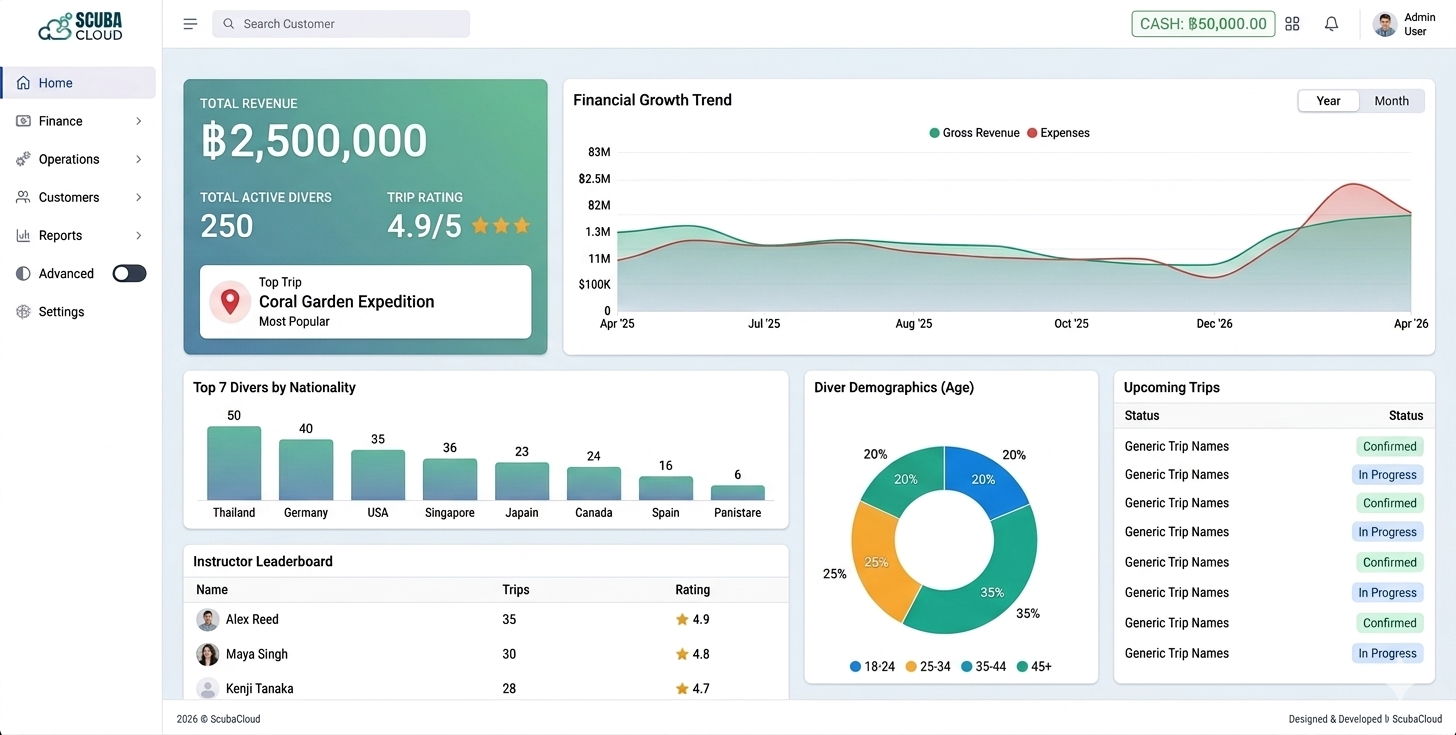
Task: Click Kenji Tanaka's trips value 28
Action: (510, 688)
